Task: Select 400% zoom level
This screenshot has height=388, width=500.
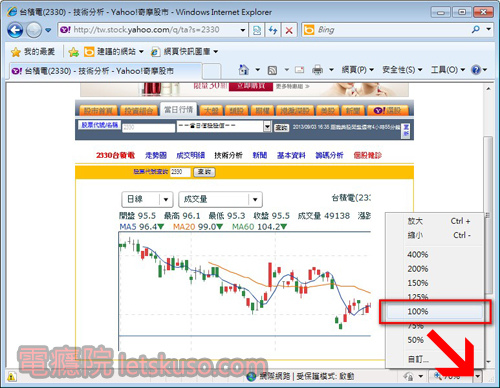Action: click(435, 254)
